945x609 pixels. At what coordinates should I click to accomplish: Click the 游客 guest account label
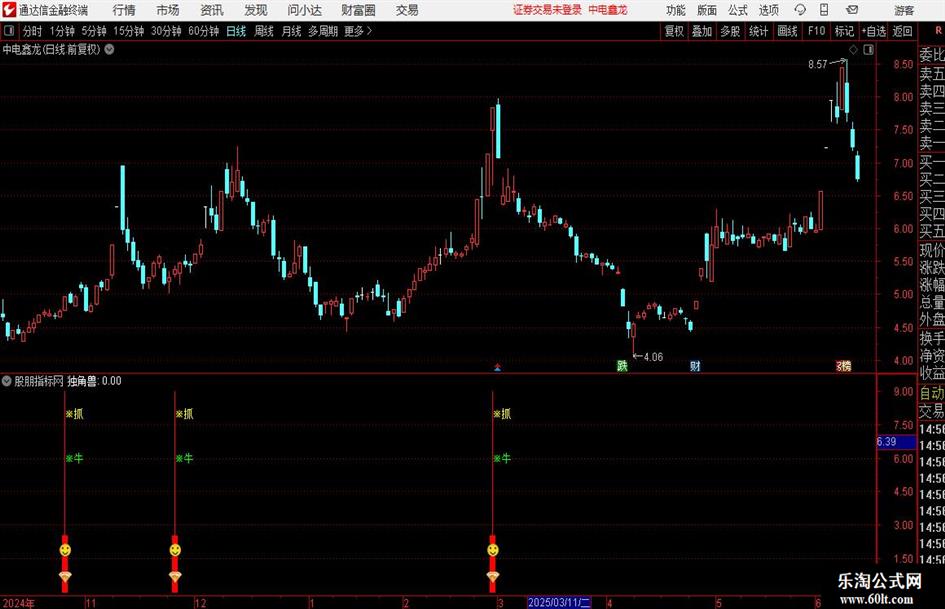(x=904, y=10)
